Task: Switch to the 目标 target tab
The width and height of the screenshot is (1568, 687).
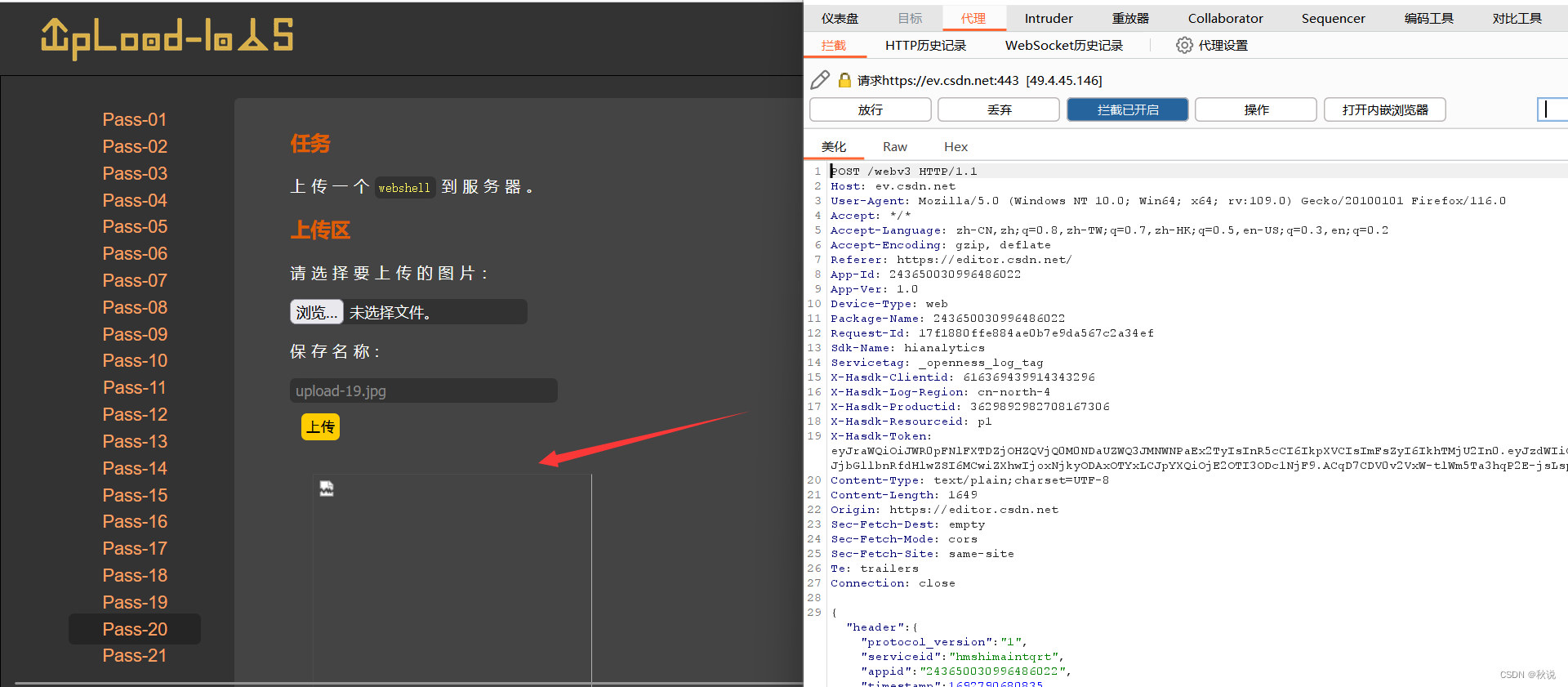Action: (x=910, y=18)
